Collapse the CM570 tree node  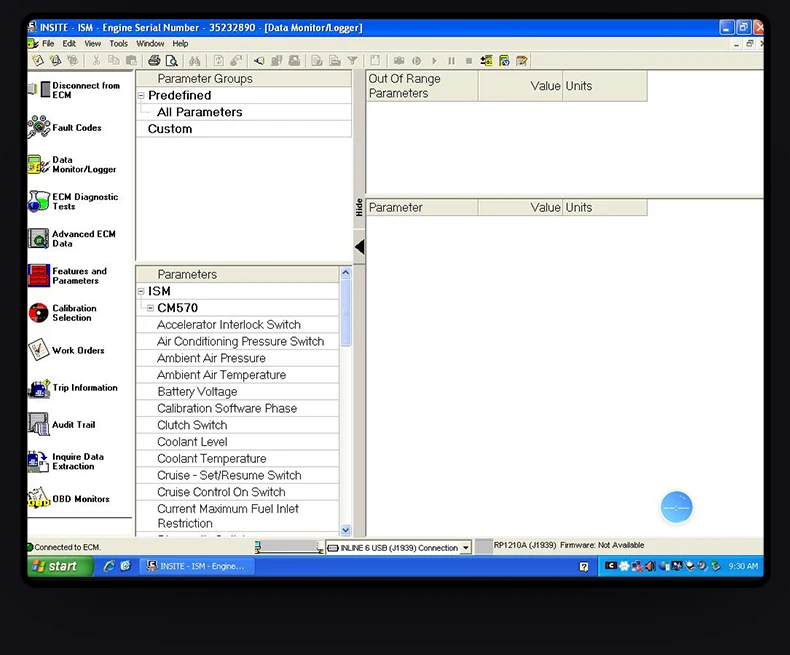(150, 308)
